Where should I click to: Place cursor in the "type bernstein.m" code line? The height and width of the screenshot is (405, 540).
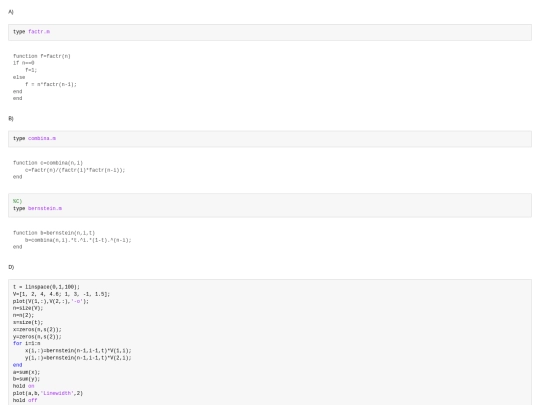(x=38, y=208)
